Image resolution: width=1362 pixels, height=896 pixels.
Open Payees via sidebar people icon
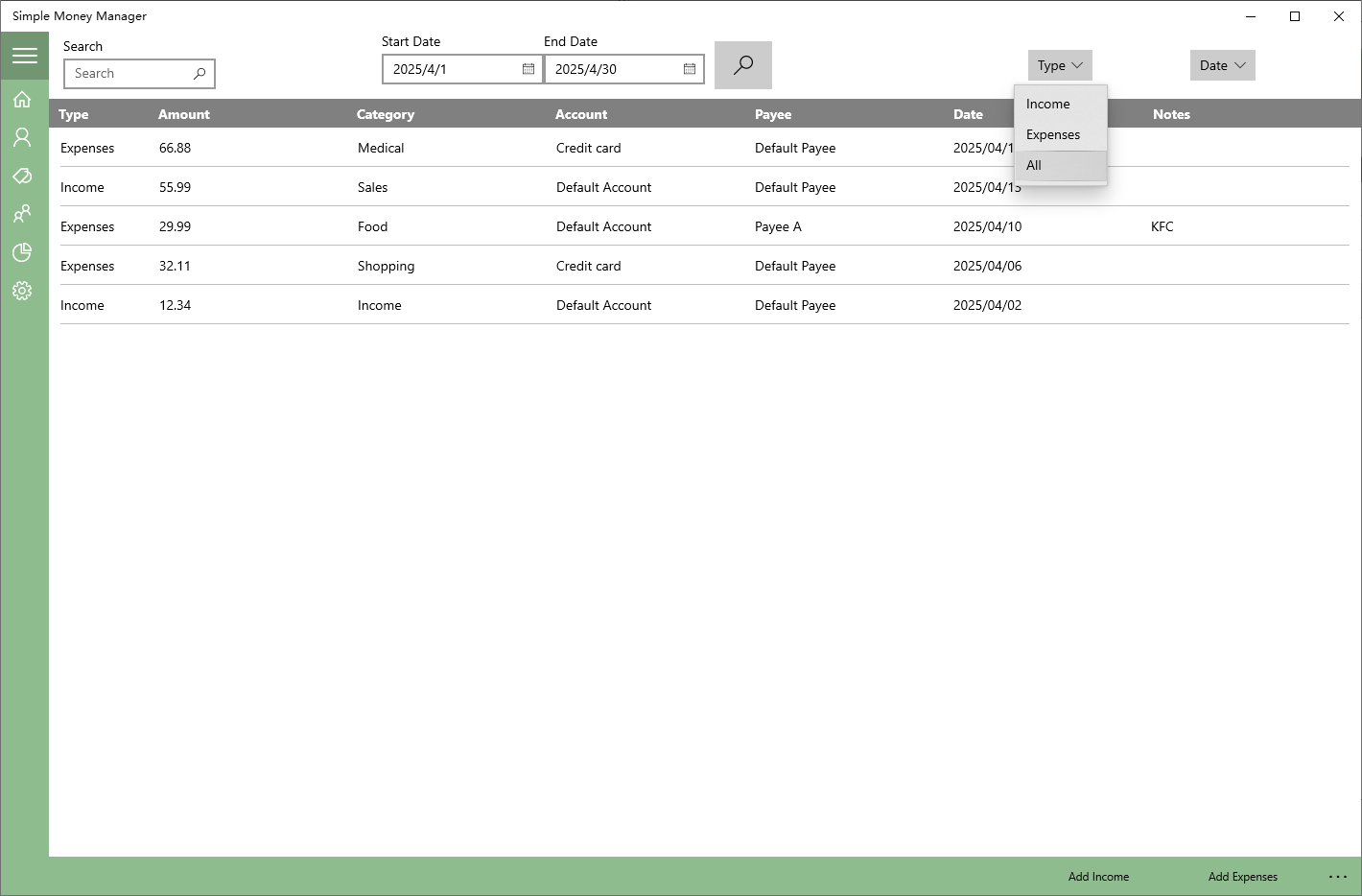(x=22, y=214)
